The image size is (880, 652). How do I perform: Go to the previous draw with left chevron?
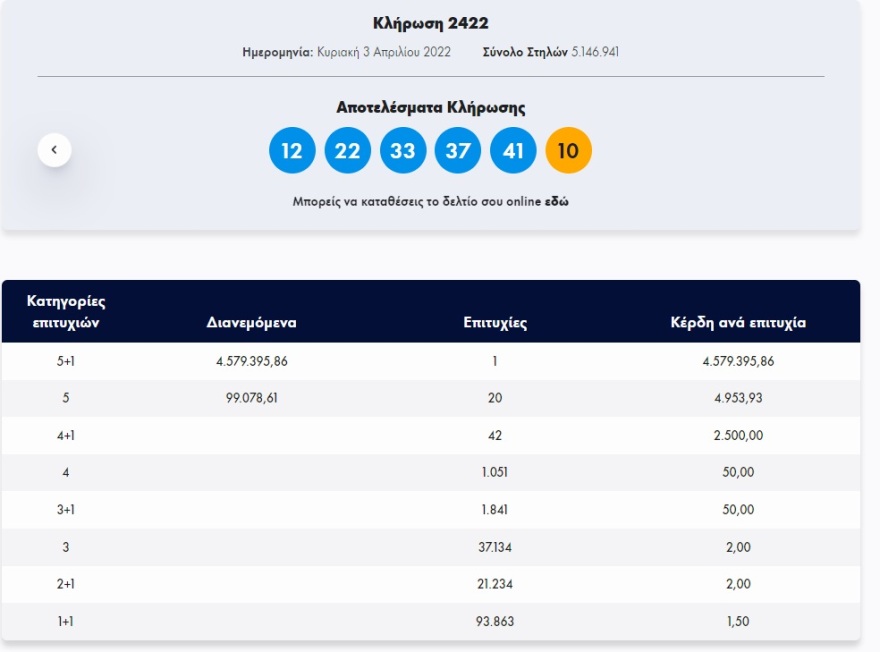pyautogui.click(x=54, y=150)
